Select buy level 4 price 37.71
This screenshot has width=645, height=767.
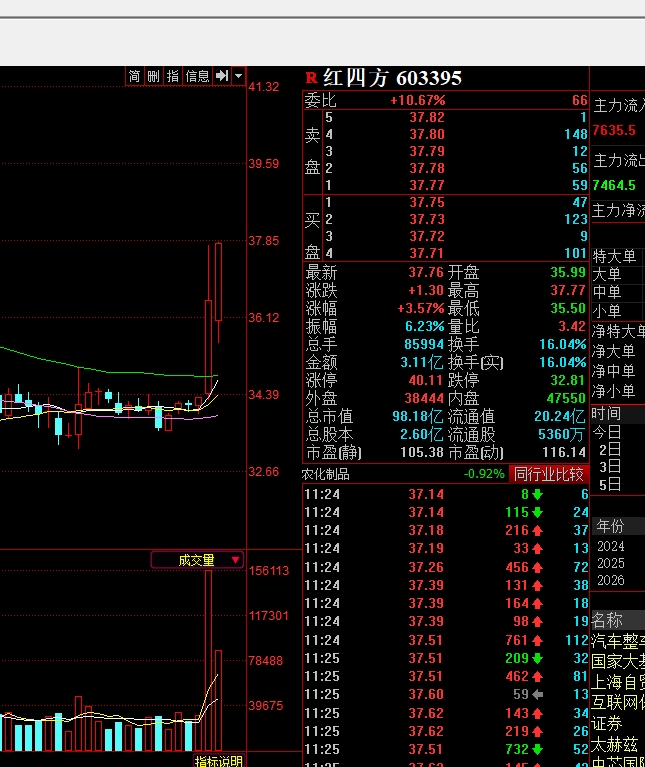[427, 253]
